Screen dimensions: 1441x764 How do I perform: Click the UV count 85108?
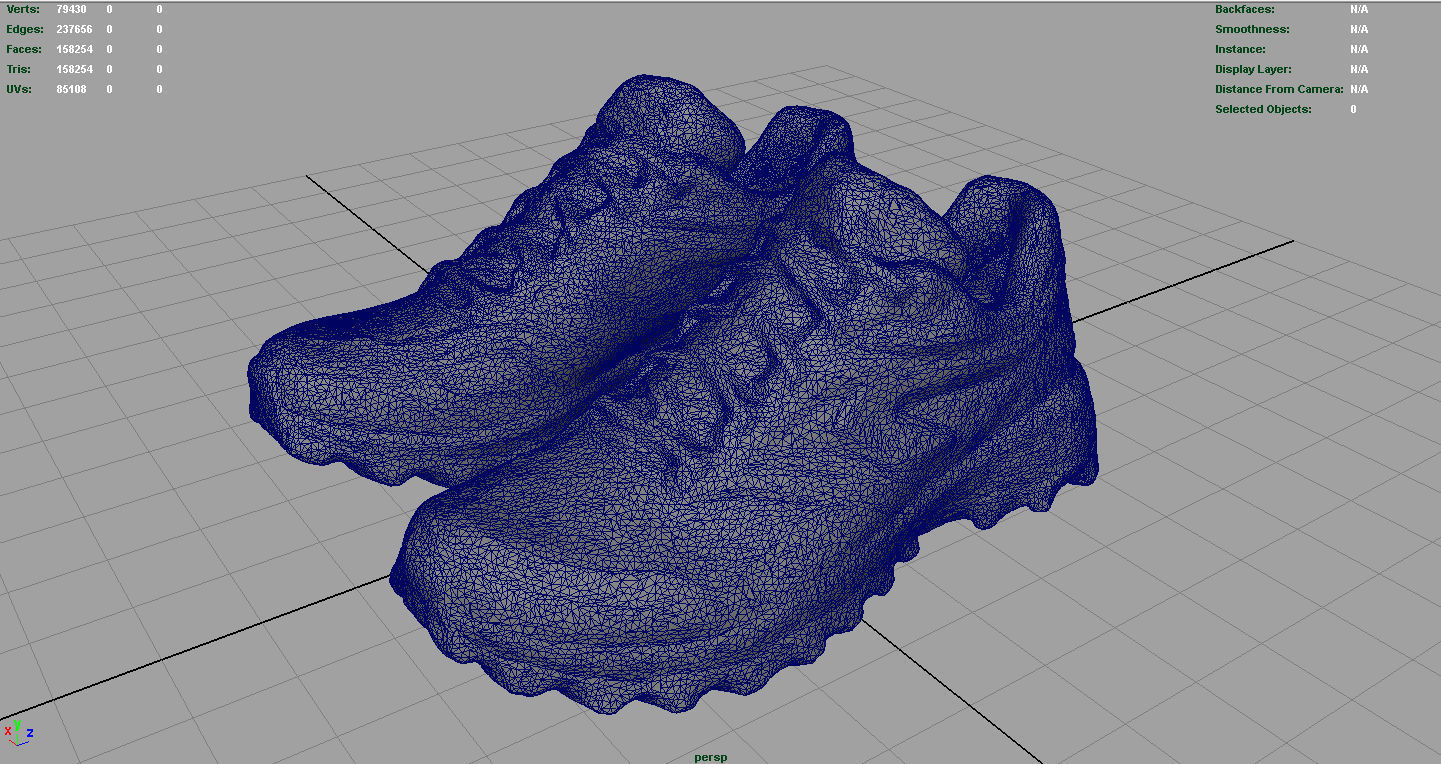pos(71,89)
